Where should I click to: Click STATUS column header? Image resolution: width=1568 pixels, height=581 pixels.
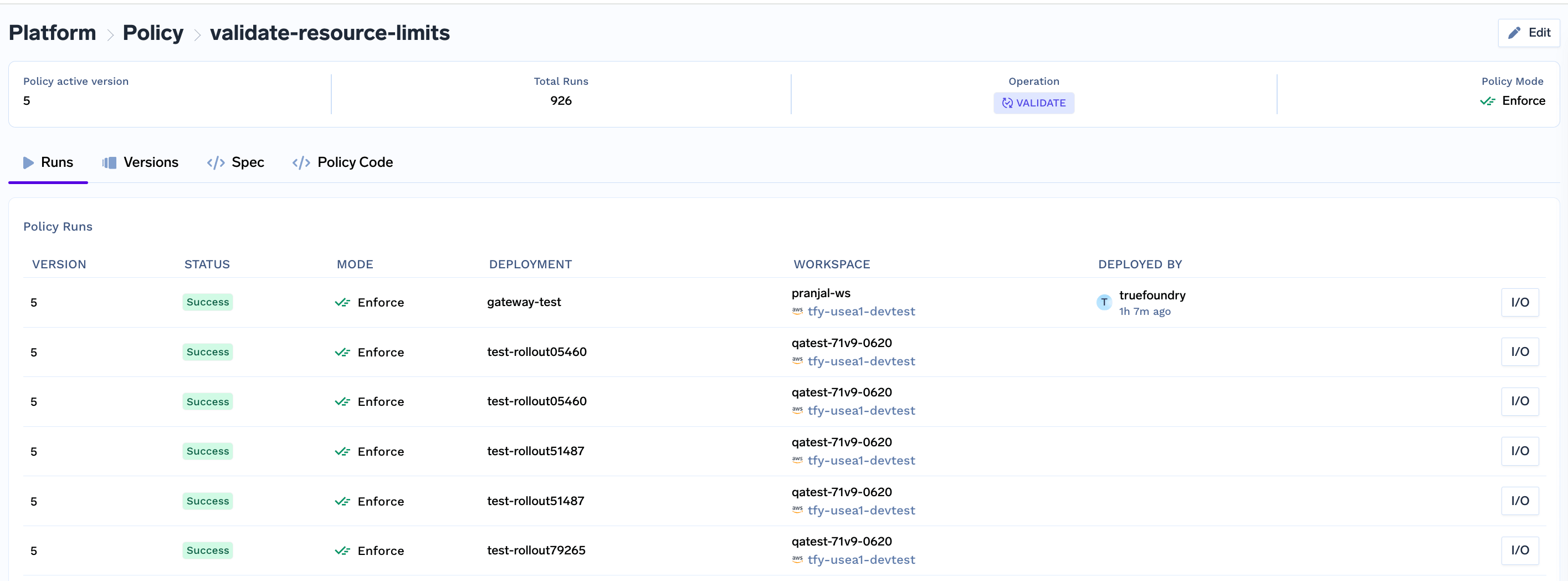(207, 264)
